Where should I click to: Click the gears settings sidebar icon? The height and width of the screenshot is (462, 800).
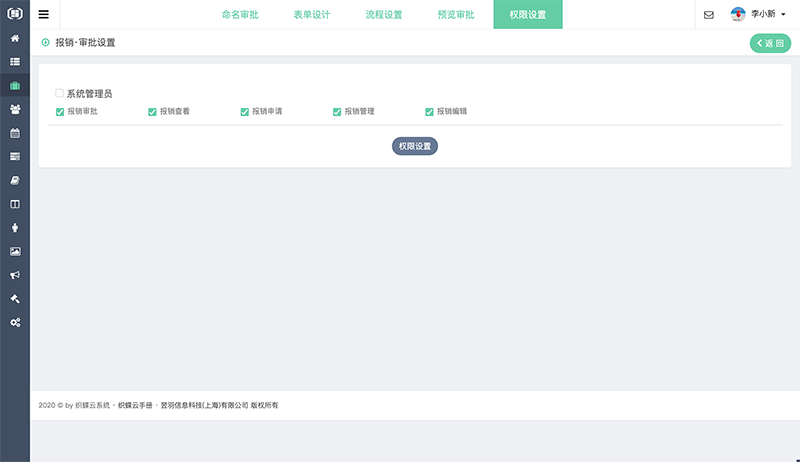(15, 322)
